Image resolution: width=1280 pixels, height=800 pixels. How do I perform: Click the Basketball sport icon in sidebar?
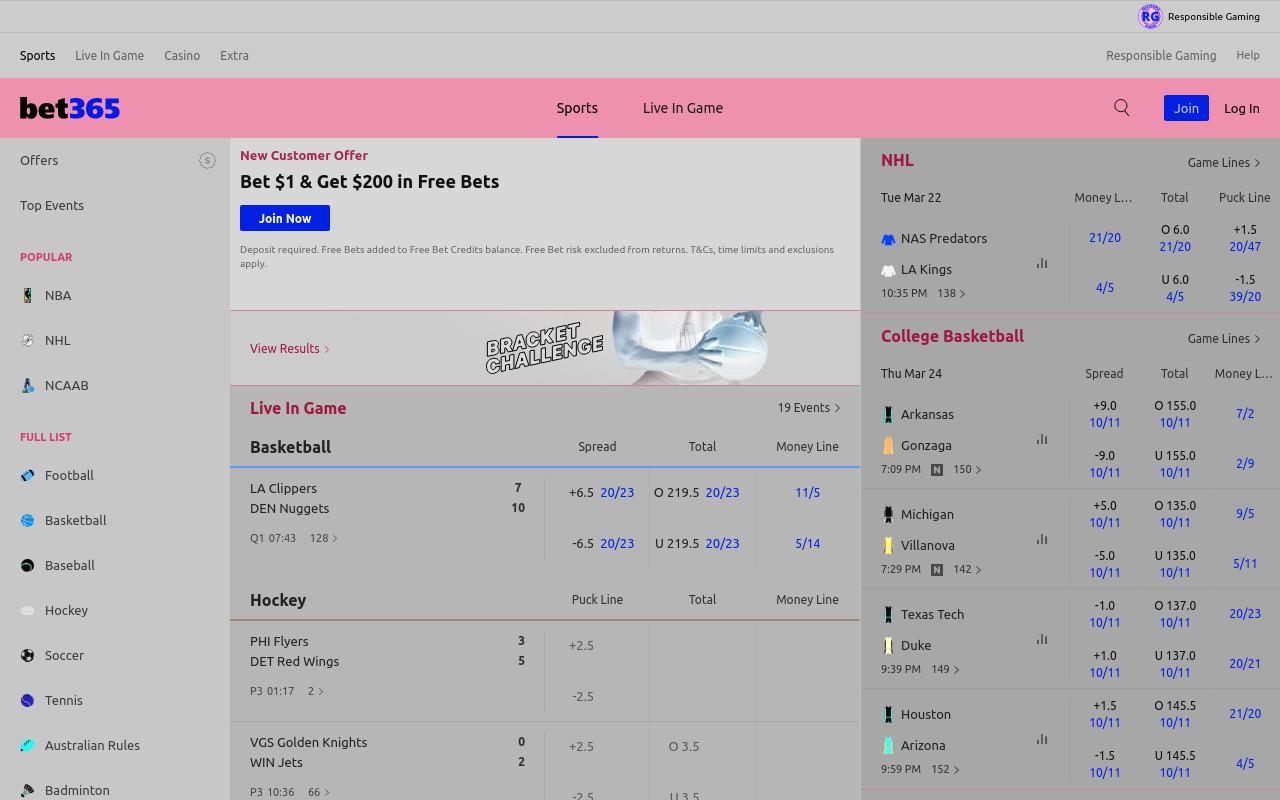(28, 520)
